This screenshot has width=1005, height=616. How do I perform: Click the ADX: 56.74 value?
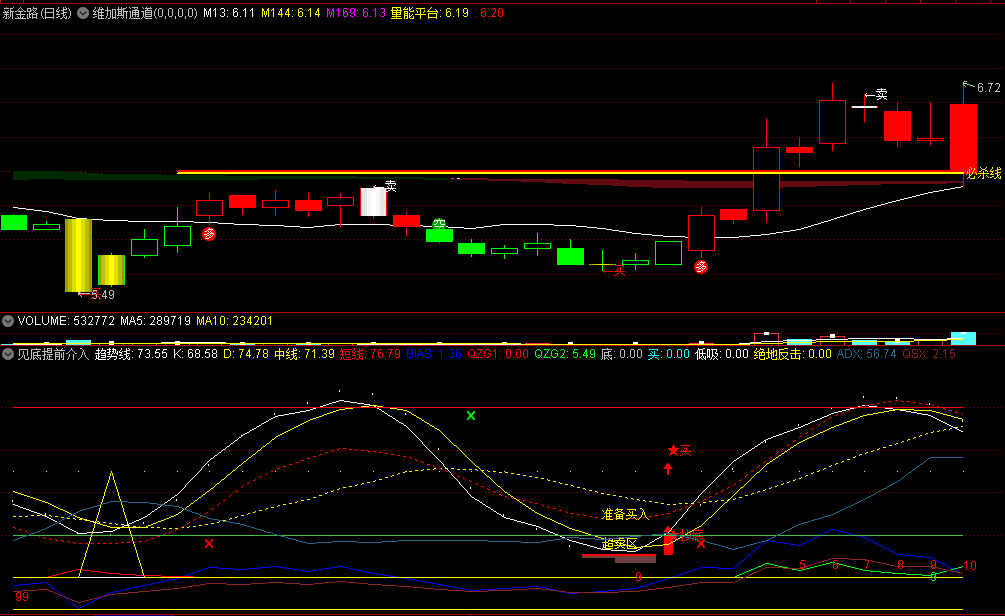[x=867, y=354]
